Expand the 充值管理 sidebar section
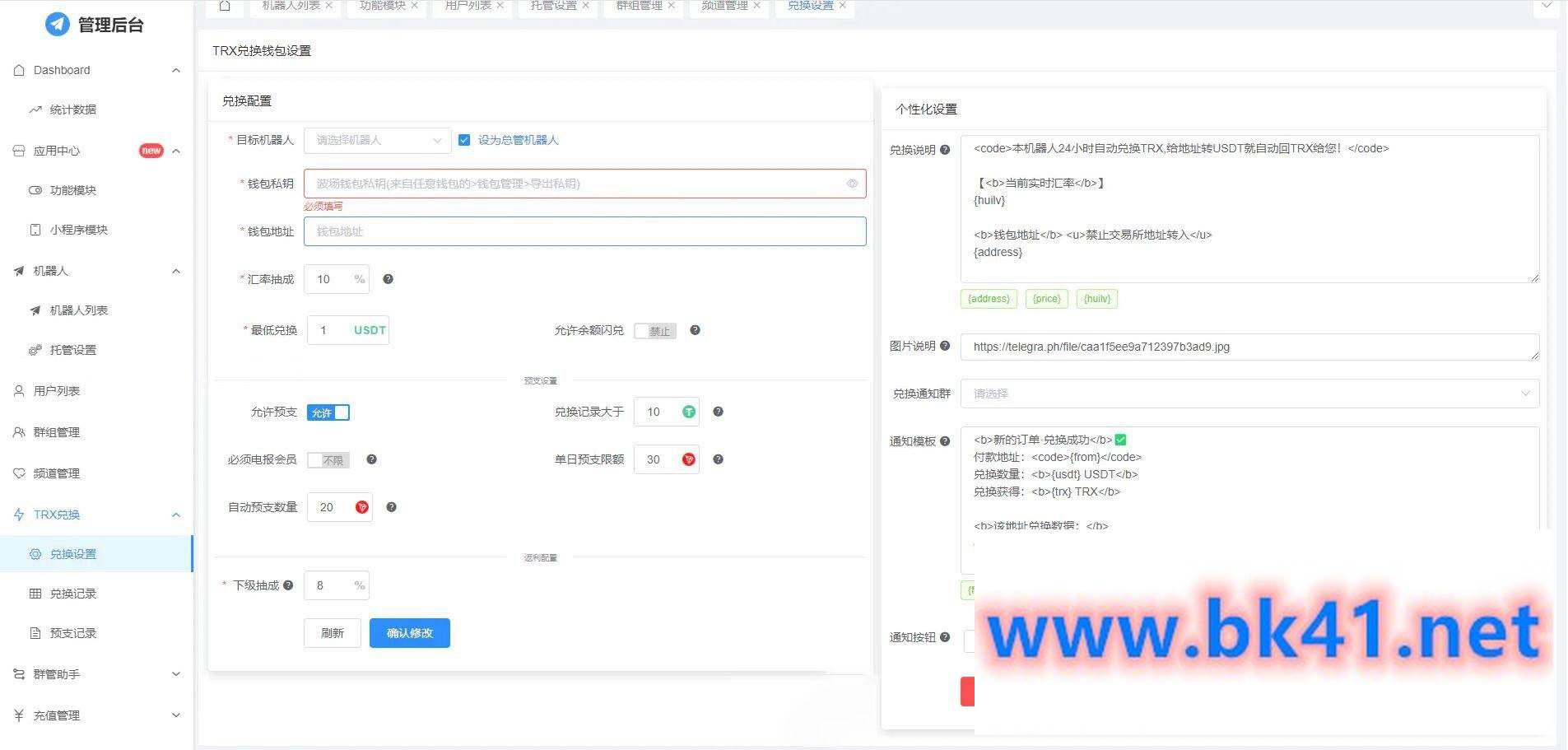The width and height of the screenshot is (1568, 750). (x=56, y=715)
